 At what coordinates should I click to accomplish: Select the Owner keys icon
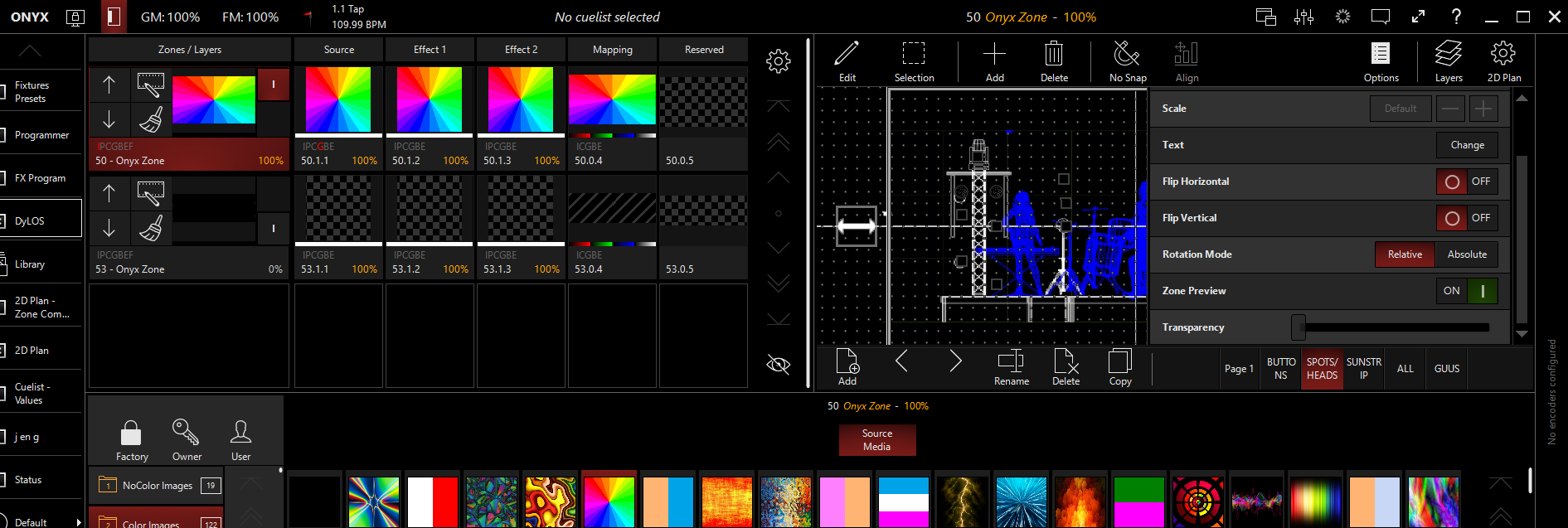[x=187, y=439]
